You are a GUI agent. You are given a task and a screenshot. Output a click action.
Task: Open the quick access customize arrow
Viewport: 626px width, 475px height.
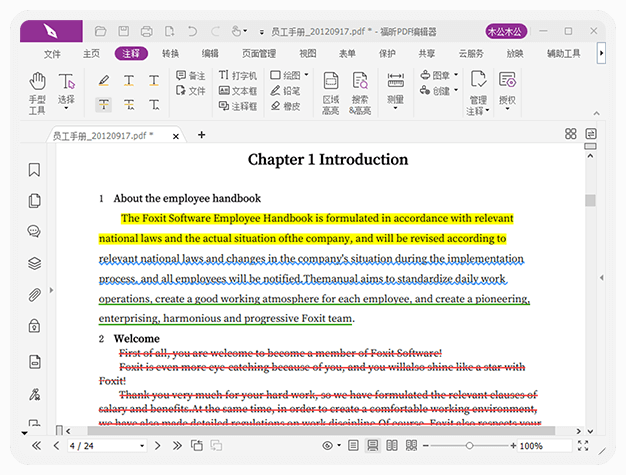262,32
